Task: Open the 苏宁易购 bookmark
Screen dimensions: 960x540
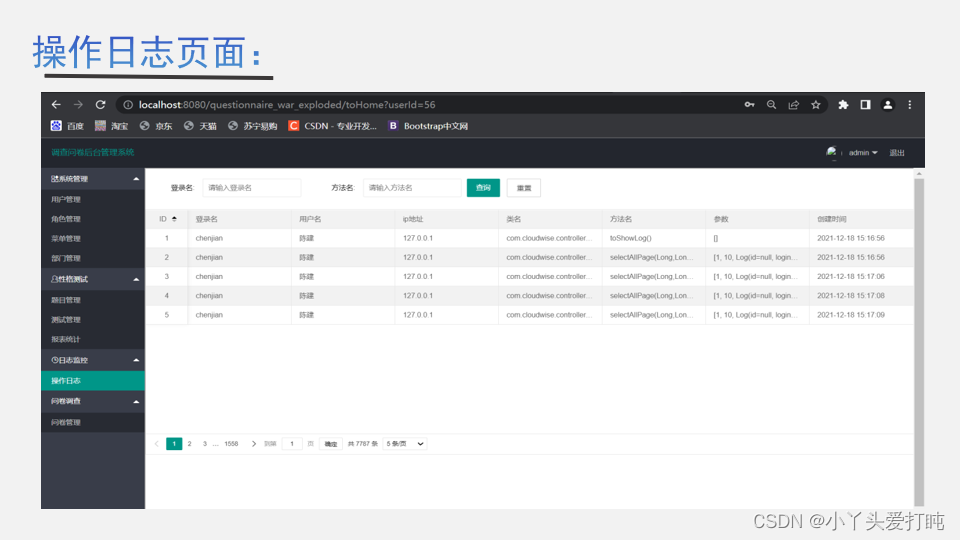Action: pyautogui.click(x=252, y=126)
